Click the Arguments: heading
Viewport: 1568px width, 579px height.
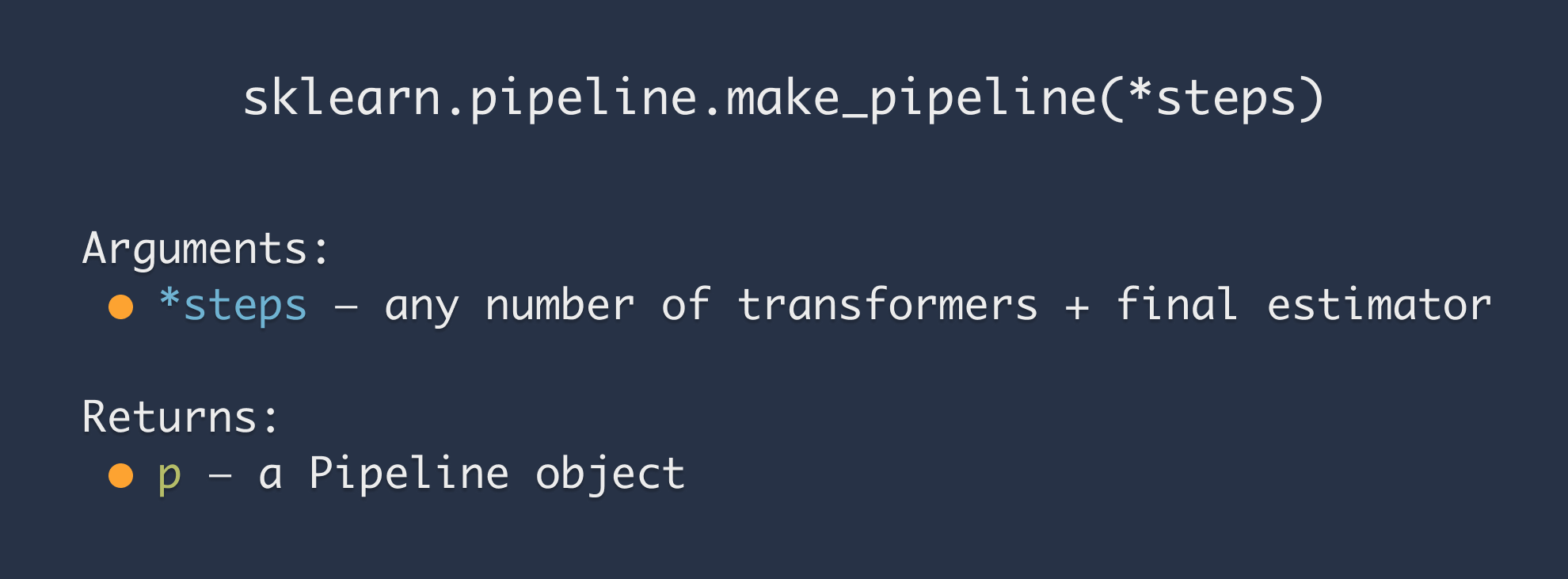(x=206, y=250)
